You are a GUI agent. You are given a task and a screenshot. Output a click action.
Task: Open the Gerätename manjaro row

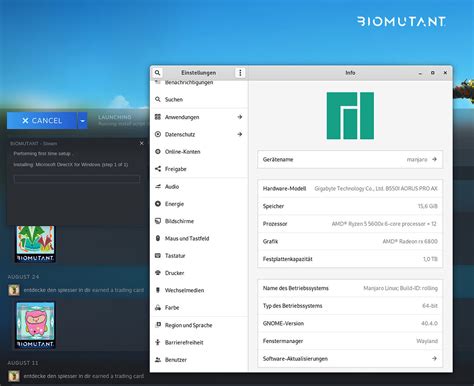click(x=350, y=159)
